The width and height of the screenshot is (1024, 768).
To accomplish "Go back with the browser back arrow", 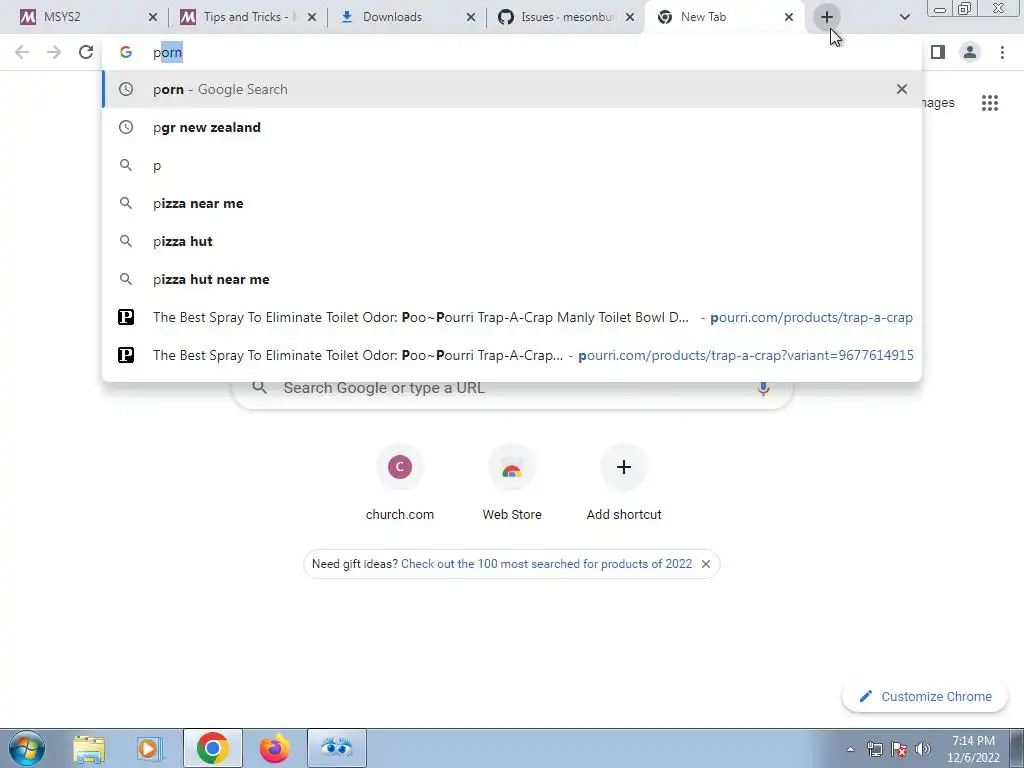I will pyautogui.click(x=22, y=52).
